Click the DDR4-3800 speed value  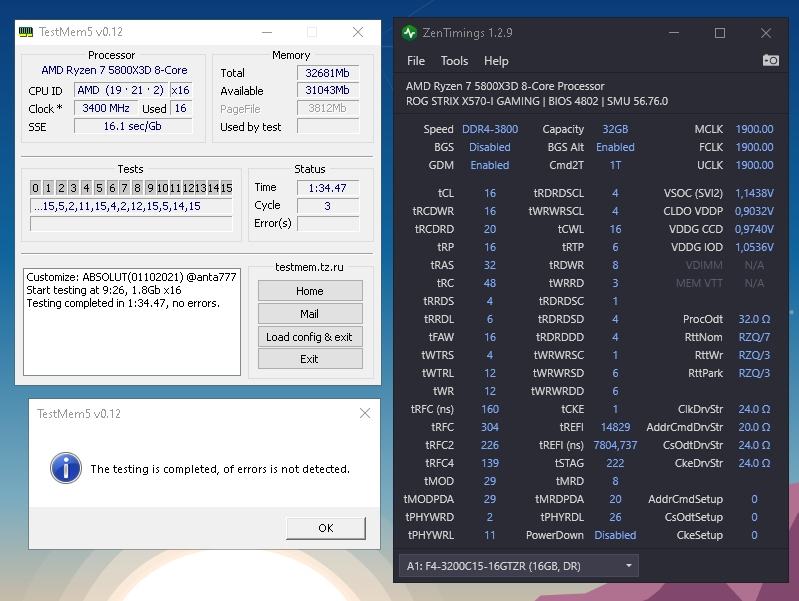coord(490,129)
